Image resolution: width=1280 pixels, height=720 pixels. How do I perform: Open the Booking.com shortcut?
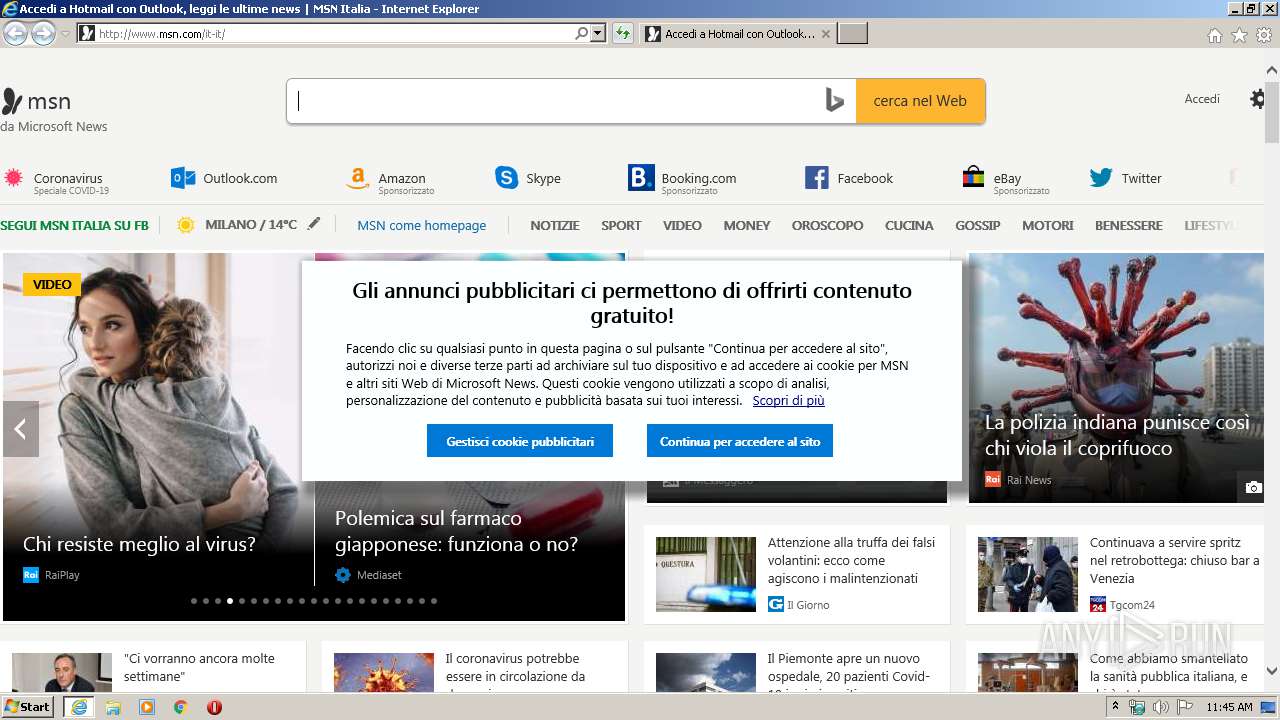tap(682, 180)
